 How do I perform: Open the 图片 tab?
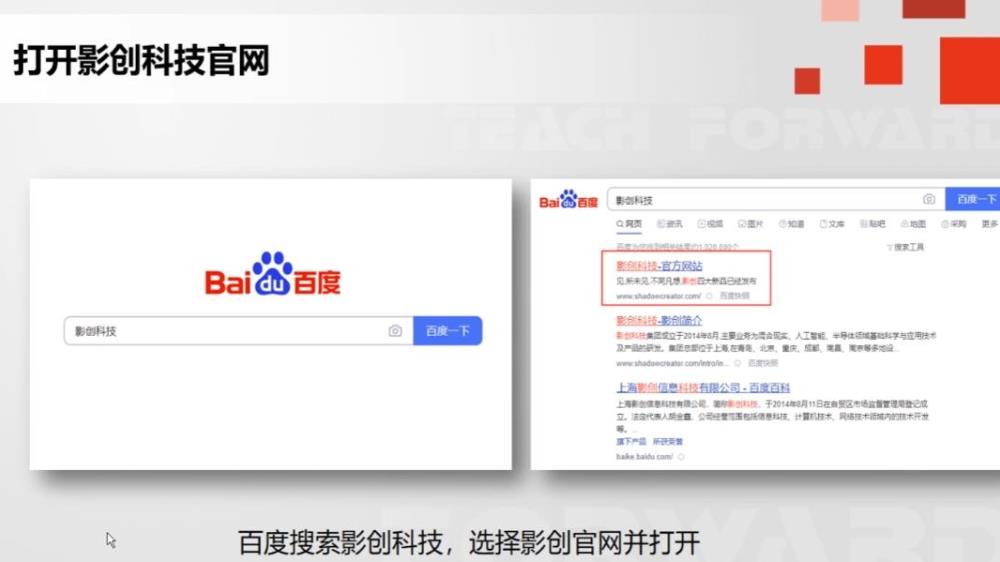pyautogui.click(x=751, y=224)
